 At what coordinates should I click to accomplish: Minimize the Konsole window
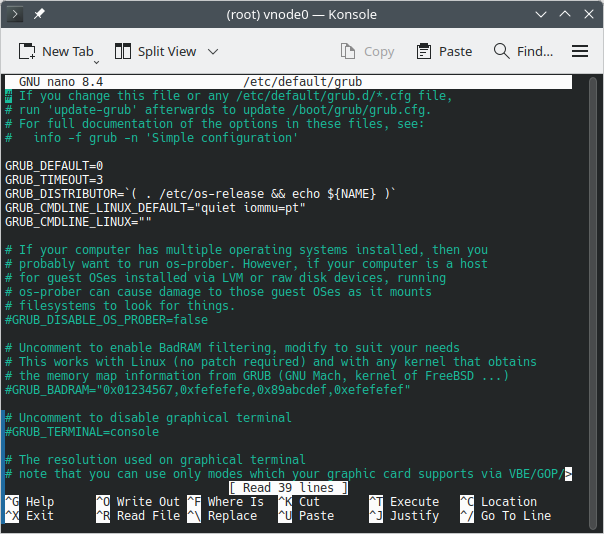click(541, 15)
